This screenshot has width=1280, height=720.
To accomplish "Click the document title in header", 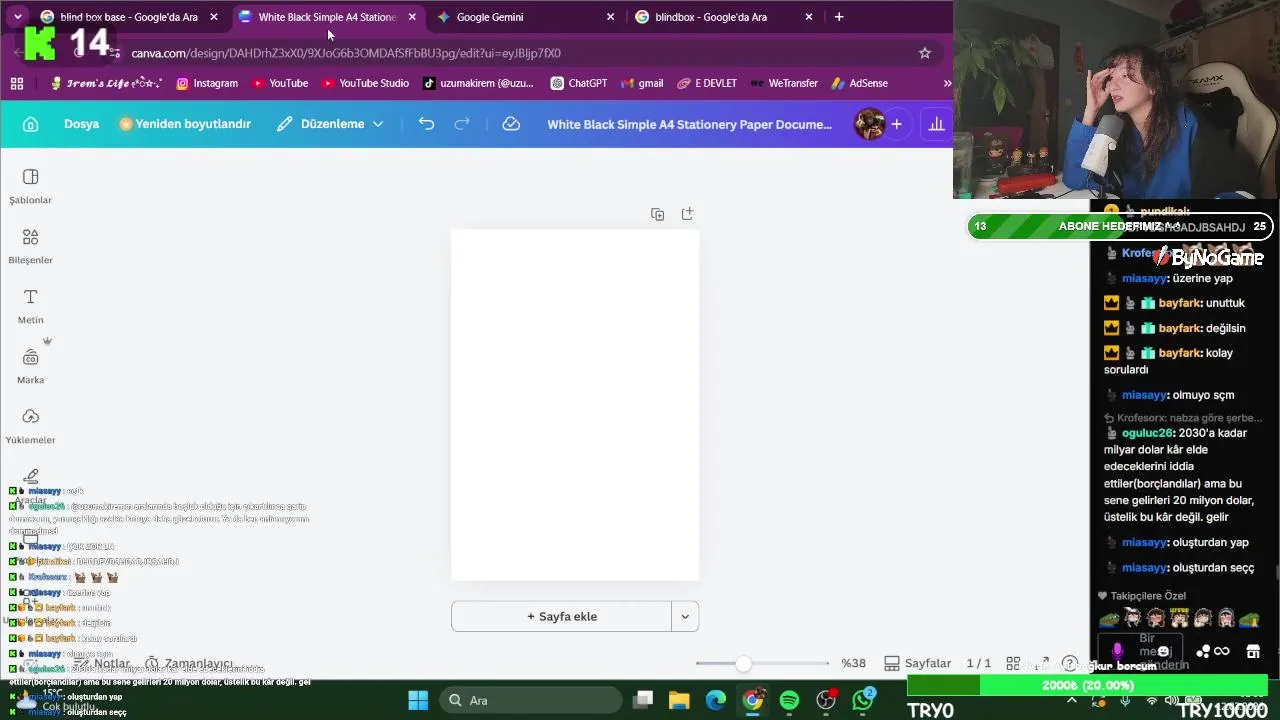I will [690, 124].
